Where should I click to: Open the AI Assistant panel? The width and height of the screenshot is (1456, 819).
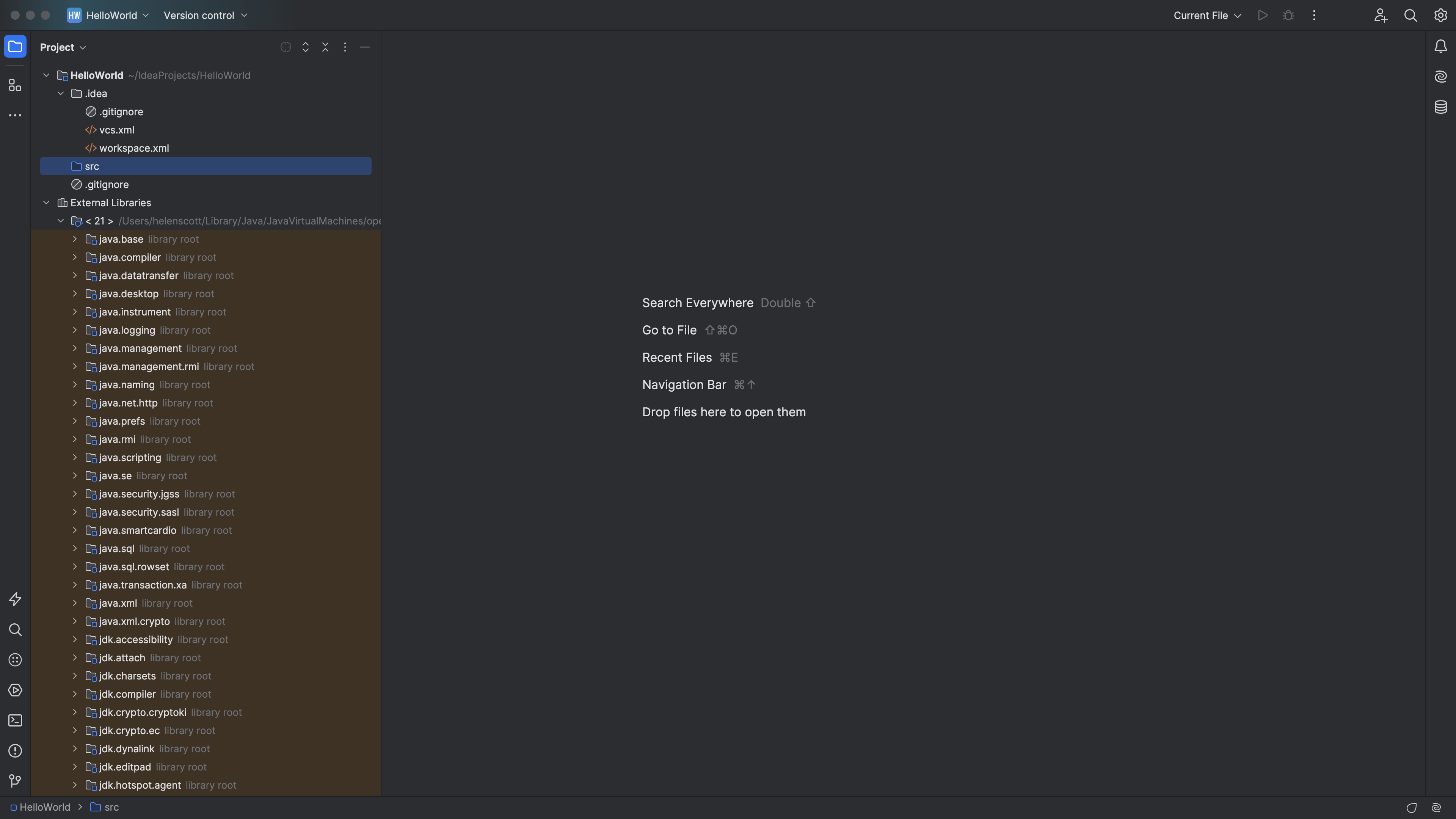(1440, 76)
